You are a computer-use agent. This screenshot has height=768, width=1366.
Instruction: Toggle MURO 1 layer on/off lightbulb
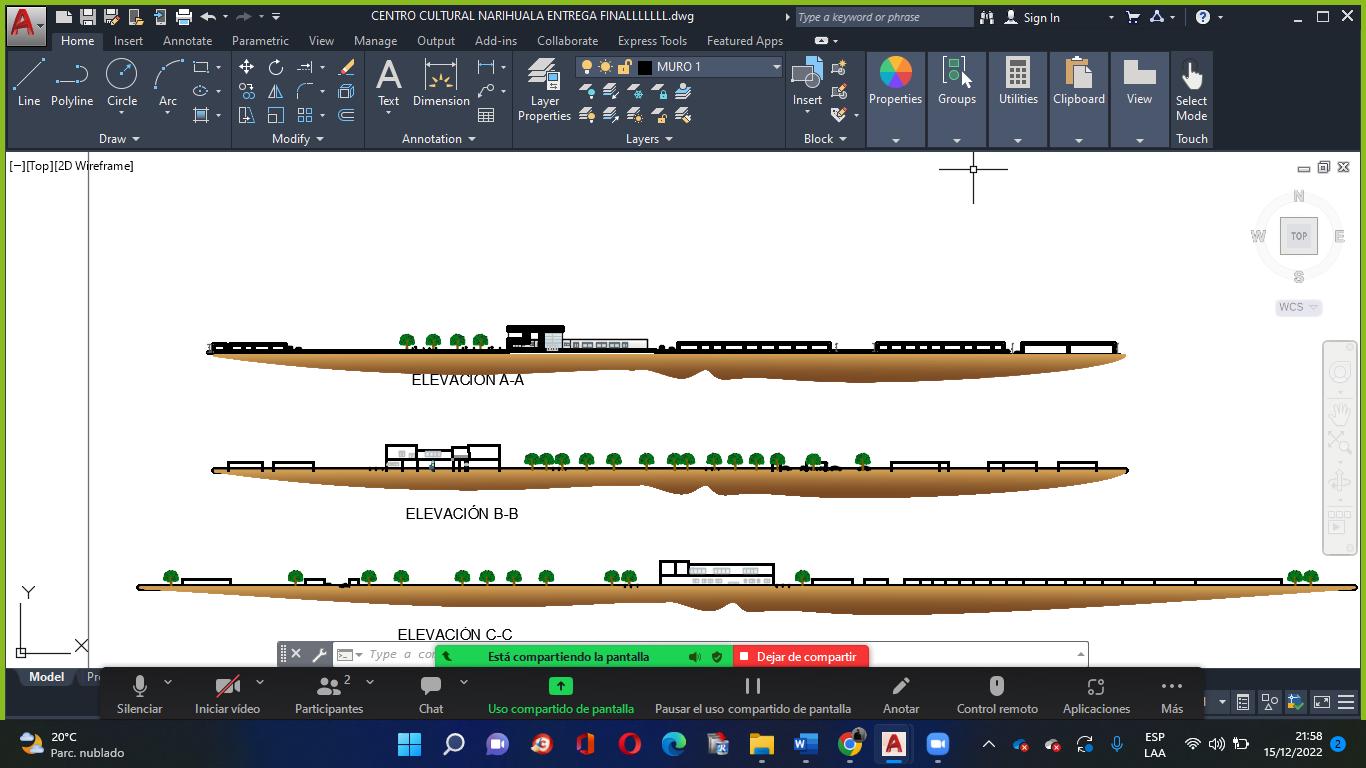[x=587, y=67]
